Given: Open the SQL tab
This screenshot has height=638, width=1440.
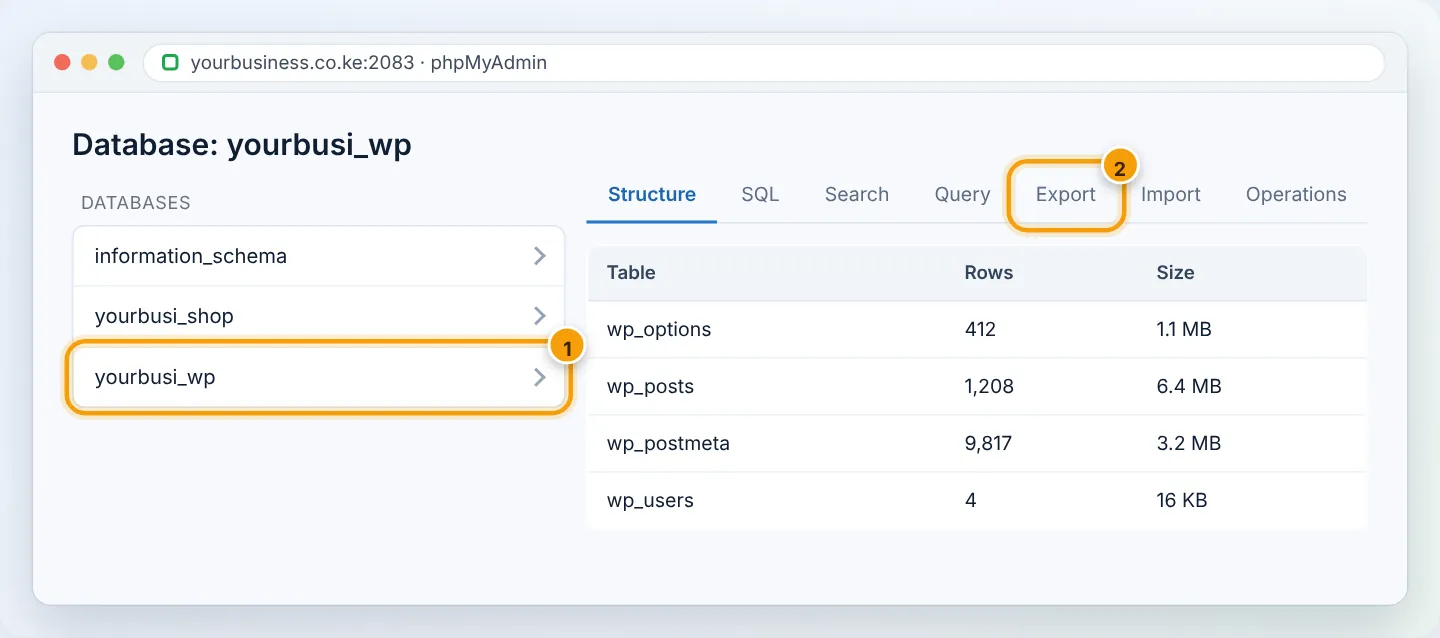Looking at the screenshot, I should tap(760, 194).
